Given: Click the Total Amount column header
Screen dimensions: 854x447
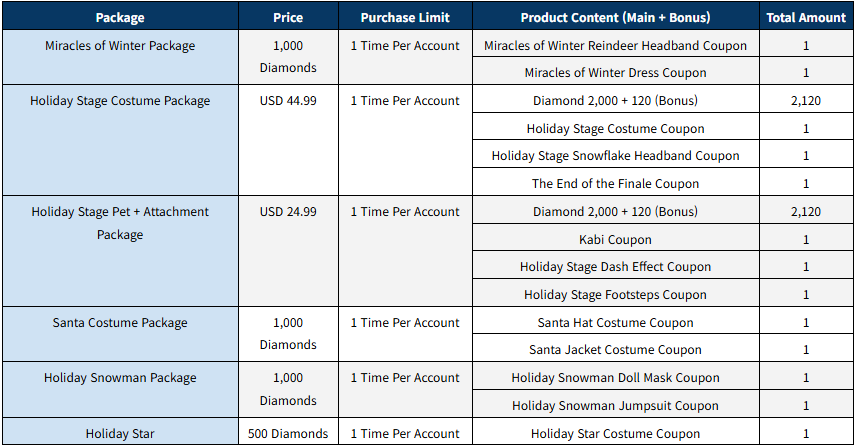Looking at the screenshot, I should pyautogui.click(x=805, y=17).
